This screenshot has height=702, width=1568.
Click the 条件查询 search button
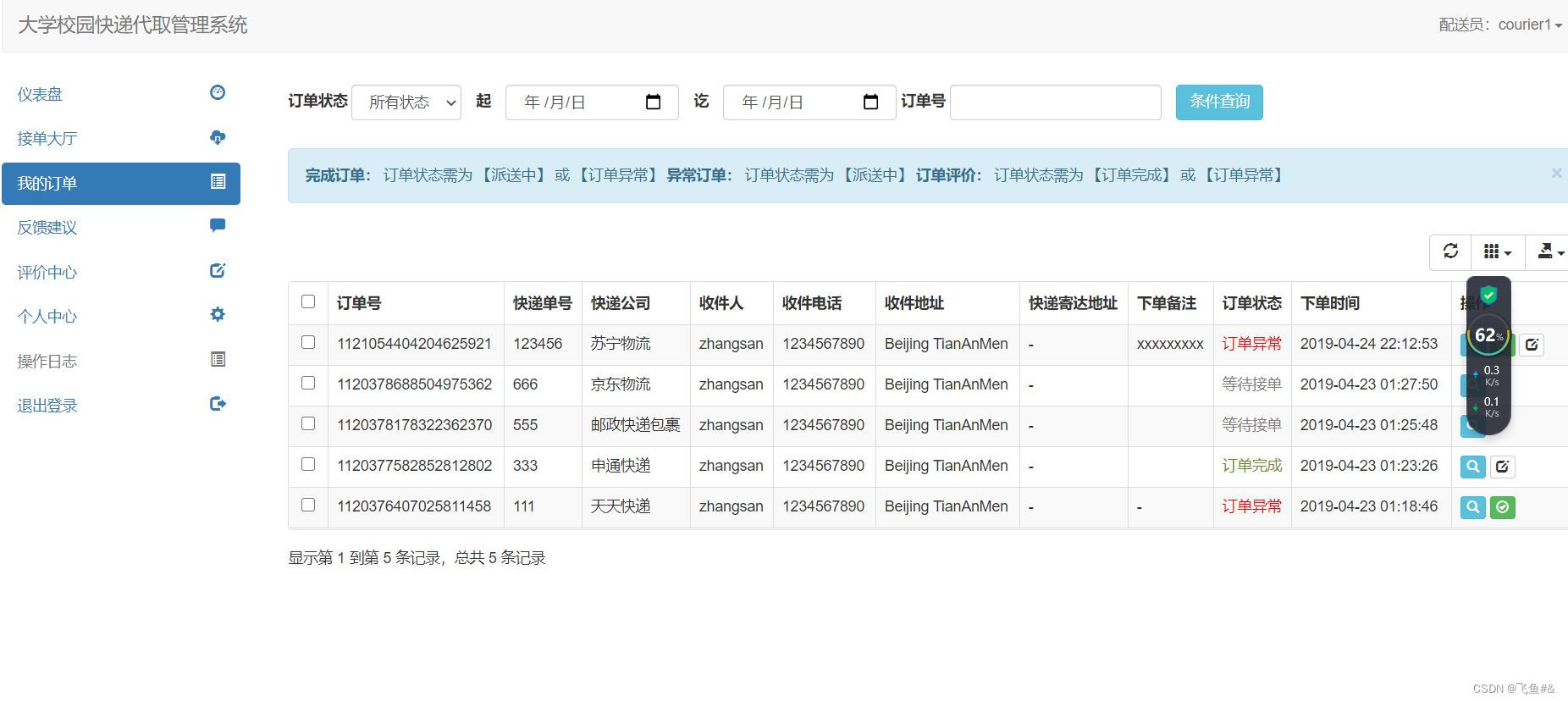(1219, 102)
